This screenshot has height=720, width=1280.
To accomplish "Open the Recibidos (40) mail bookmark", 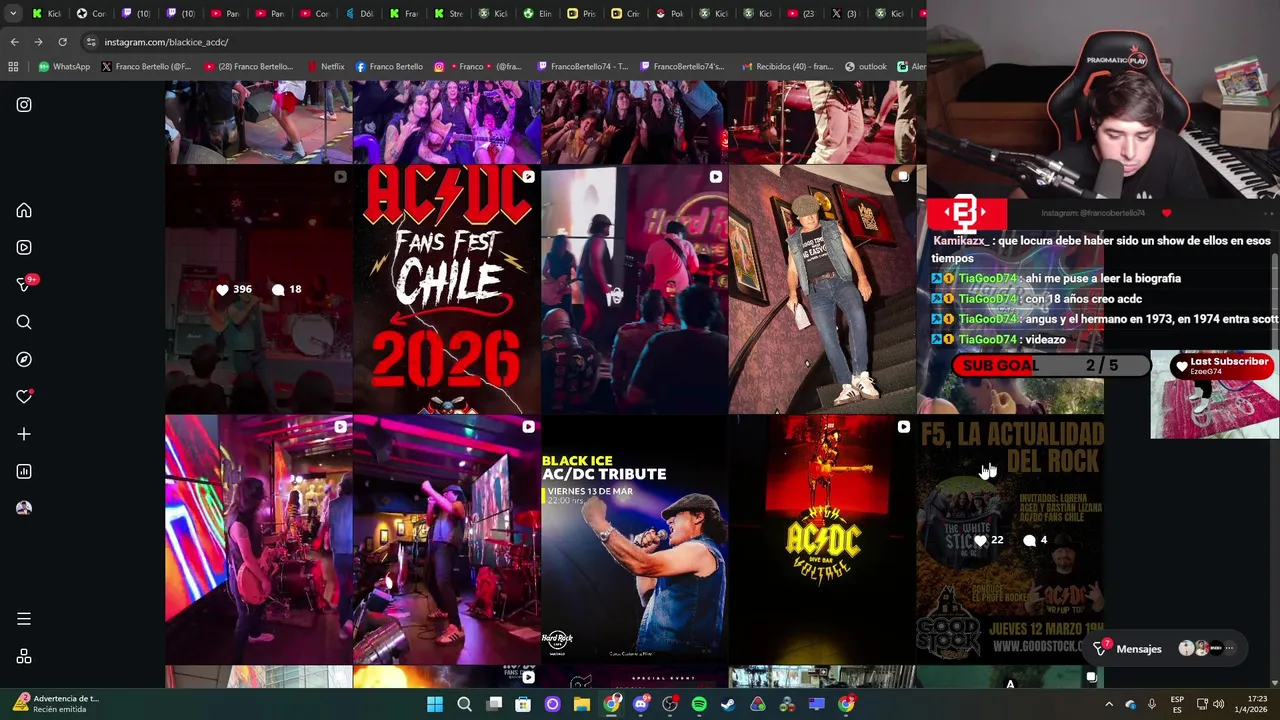I will [787, 67].
